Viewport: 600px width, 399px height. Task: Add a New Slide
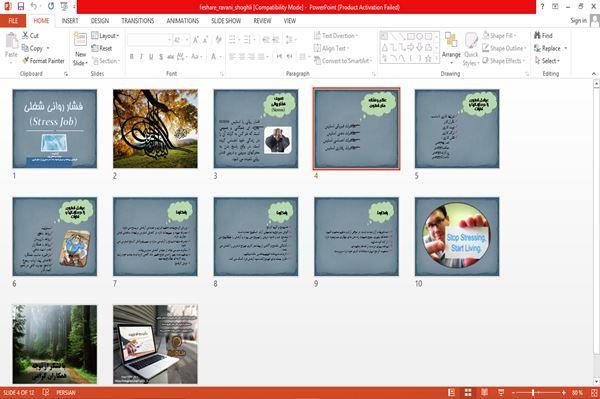pos(80,49)
